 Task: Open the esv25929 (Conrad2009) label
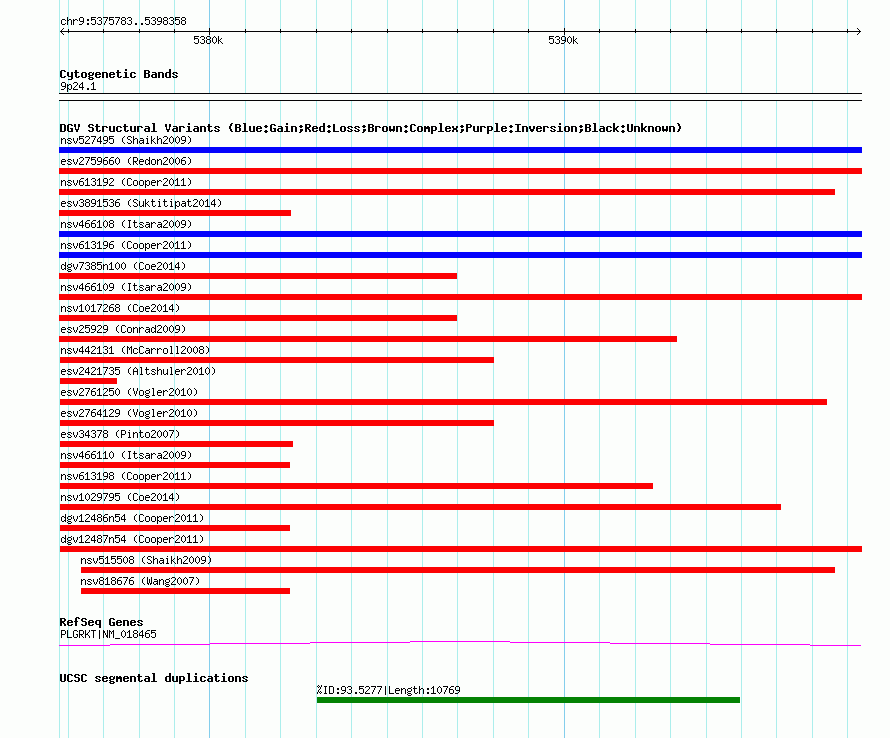pyautogui.click(x=123, y=329)
